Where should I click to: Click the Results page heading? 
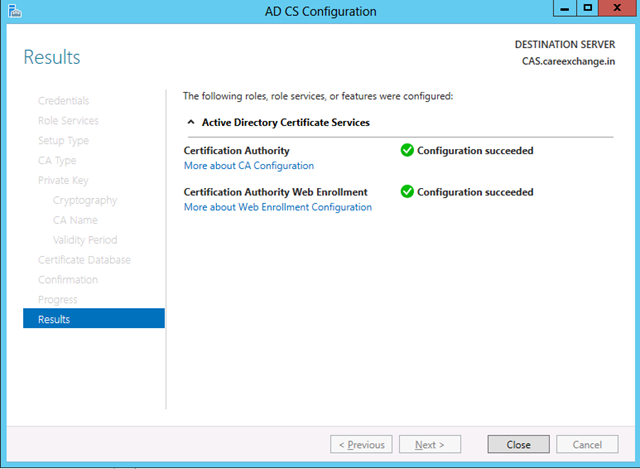click(x=52, y=57)
